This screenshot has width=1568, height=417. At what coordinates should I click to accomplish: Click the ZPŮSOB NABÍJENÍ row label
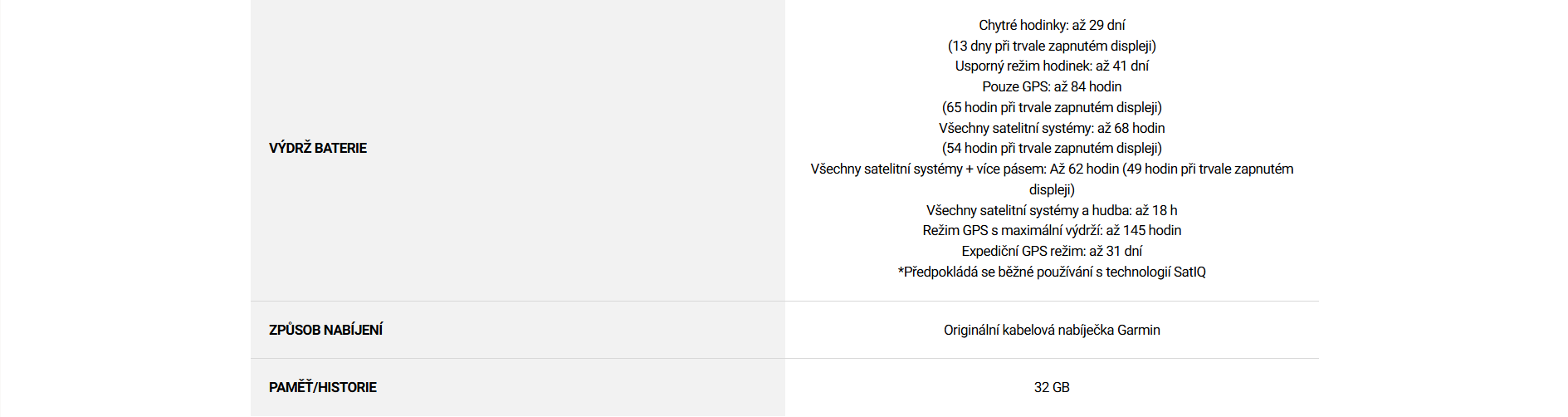(x=325, y=330)
